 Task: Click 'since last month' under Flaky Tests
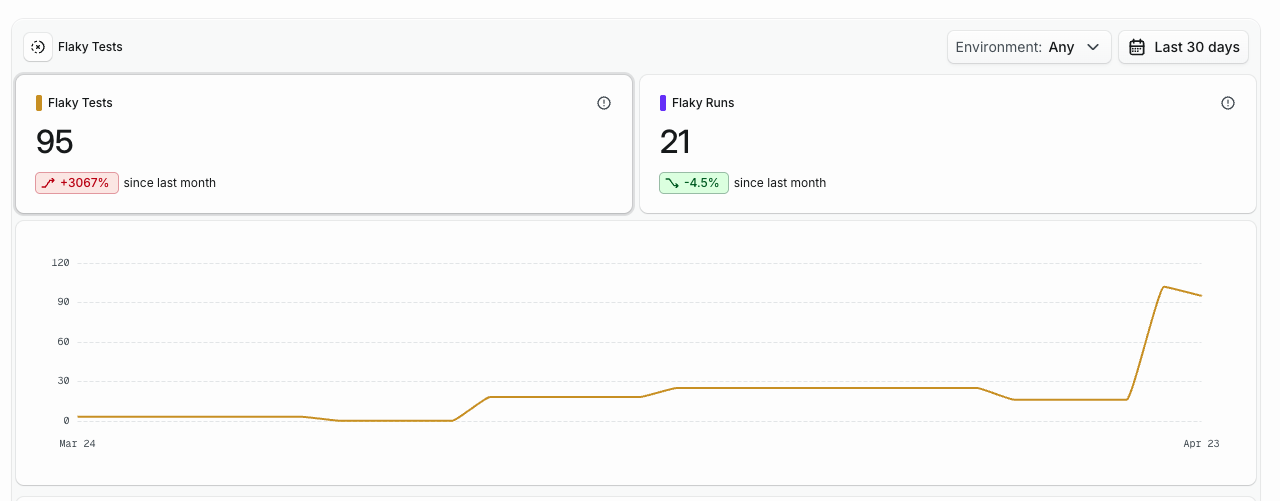(170, 183)
